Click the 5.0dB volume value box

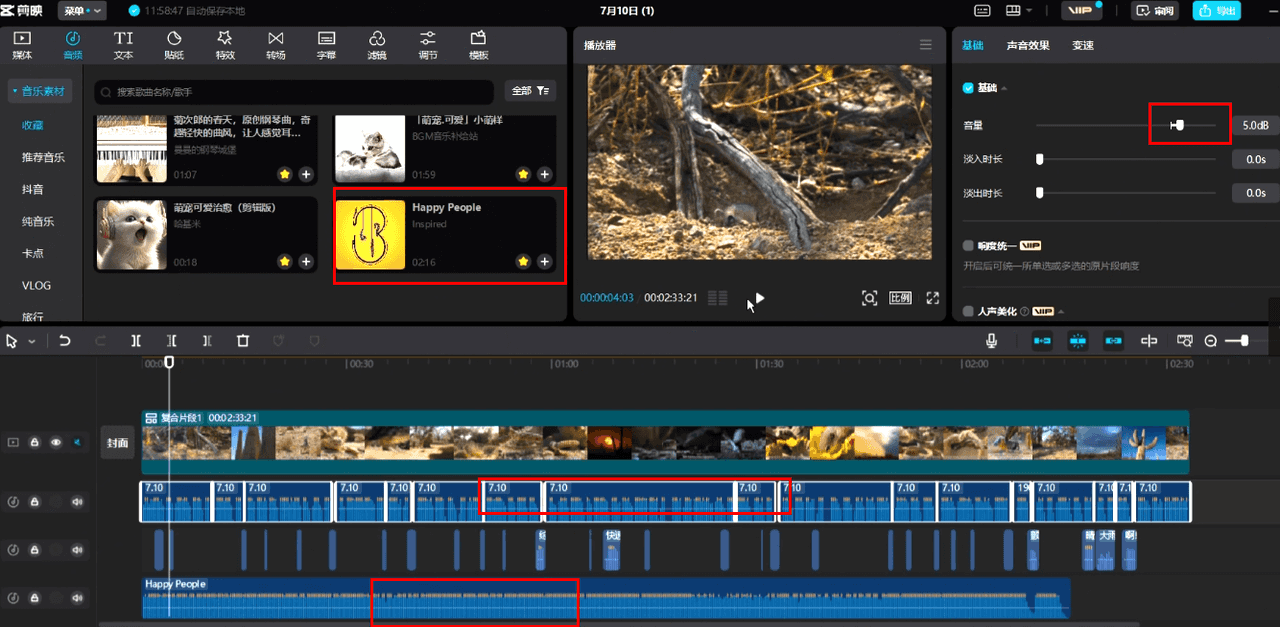(1254, 125)
